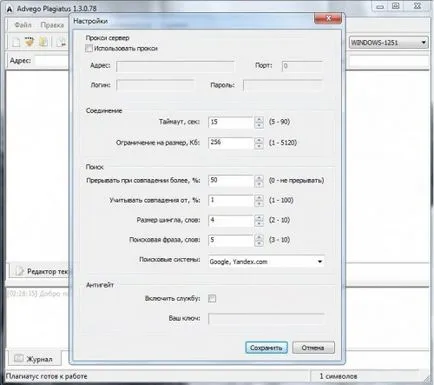434x385 pixels.
Task: Switch to the Редактор текста tab
Action: click(40, 271)
